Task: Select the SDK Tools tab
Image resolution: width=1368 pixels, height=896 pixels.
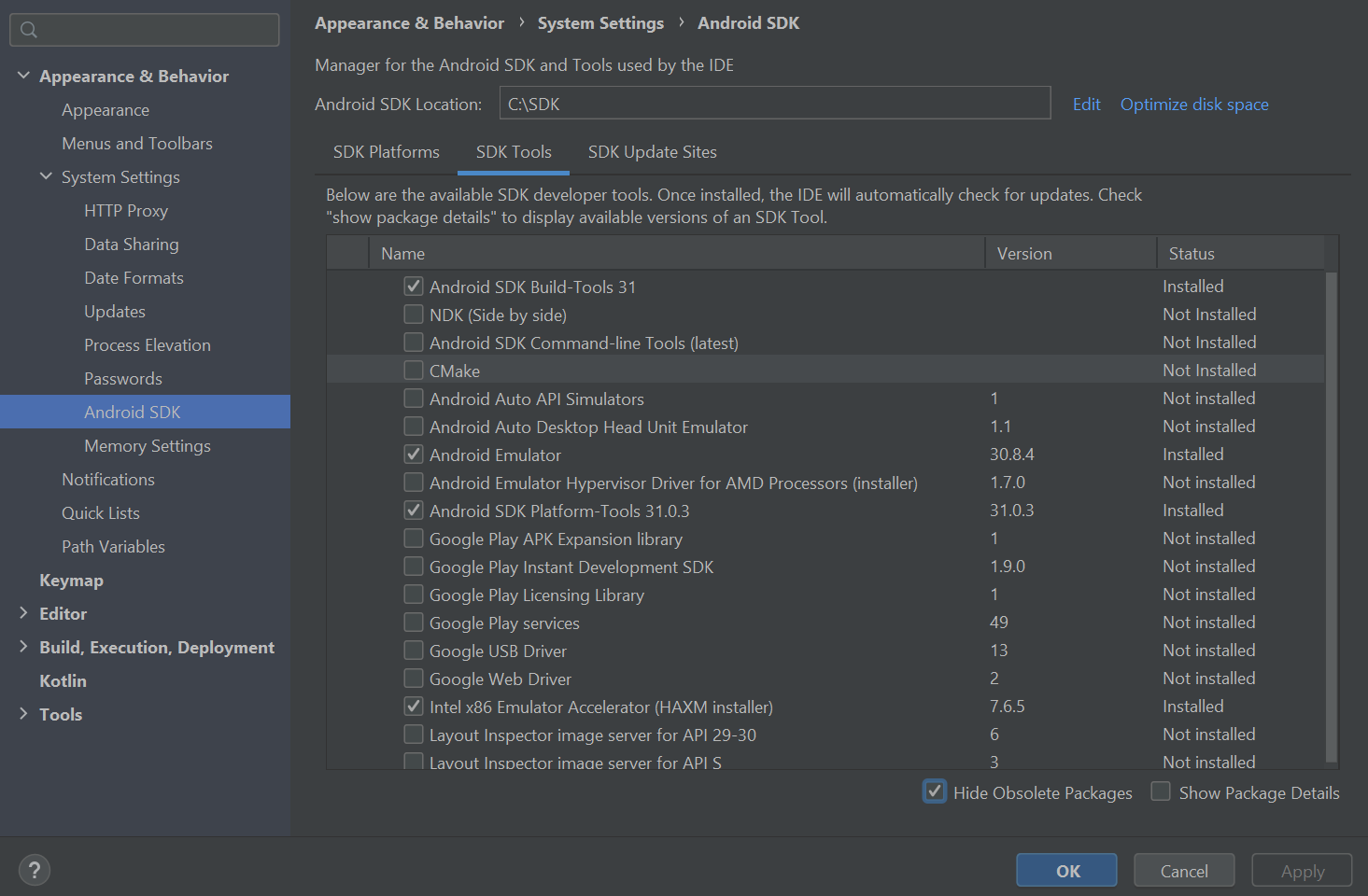Action: [514, 152]
